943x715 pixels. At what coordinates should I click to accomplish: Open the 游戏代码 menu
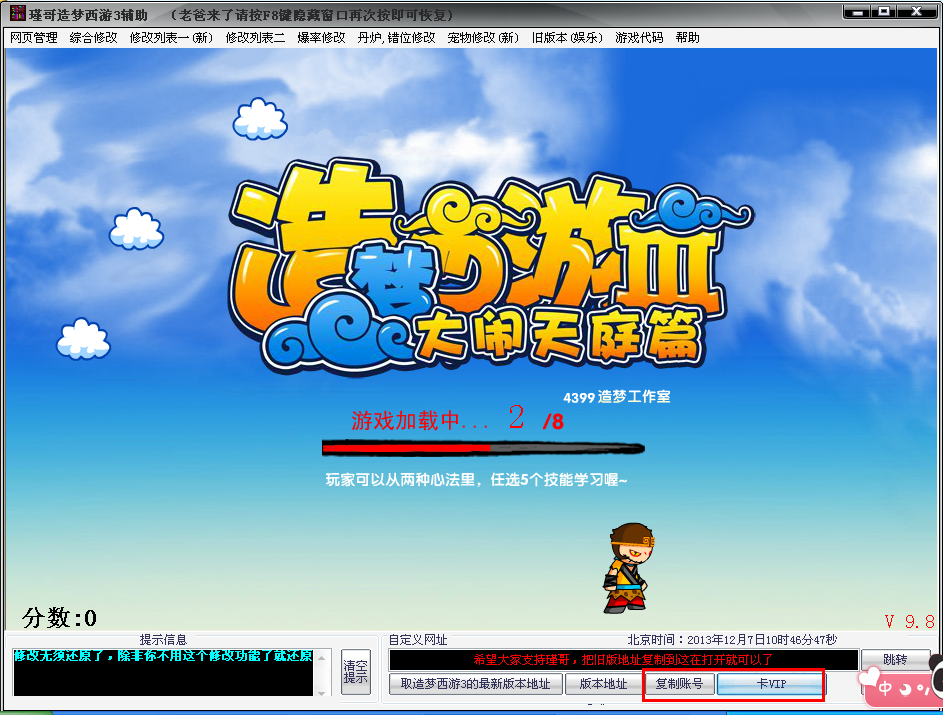tap(639, 38)
